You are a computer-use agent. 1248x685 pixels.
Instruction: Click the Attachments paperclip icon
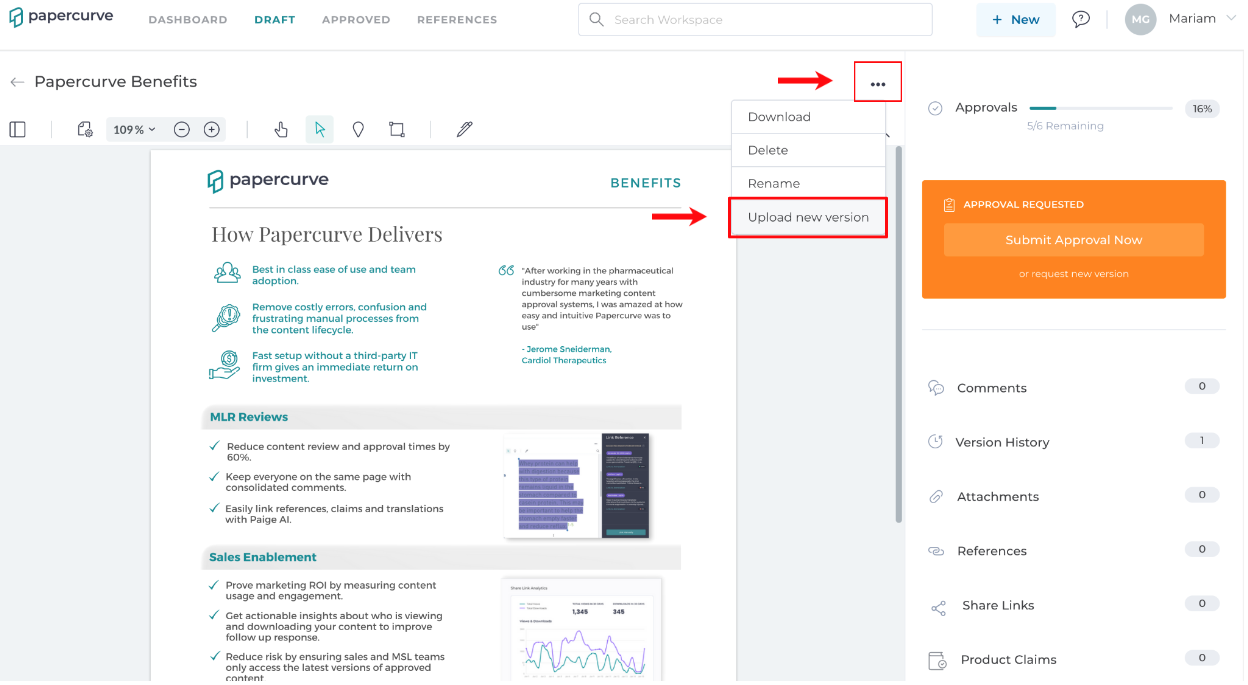click(936, 496)
